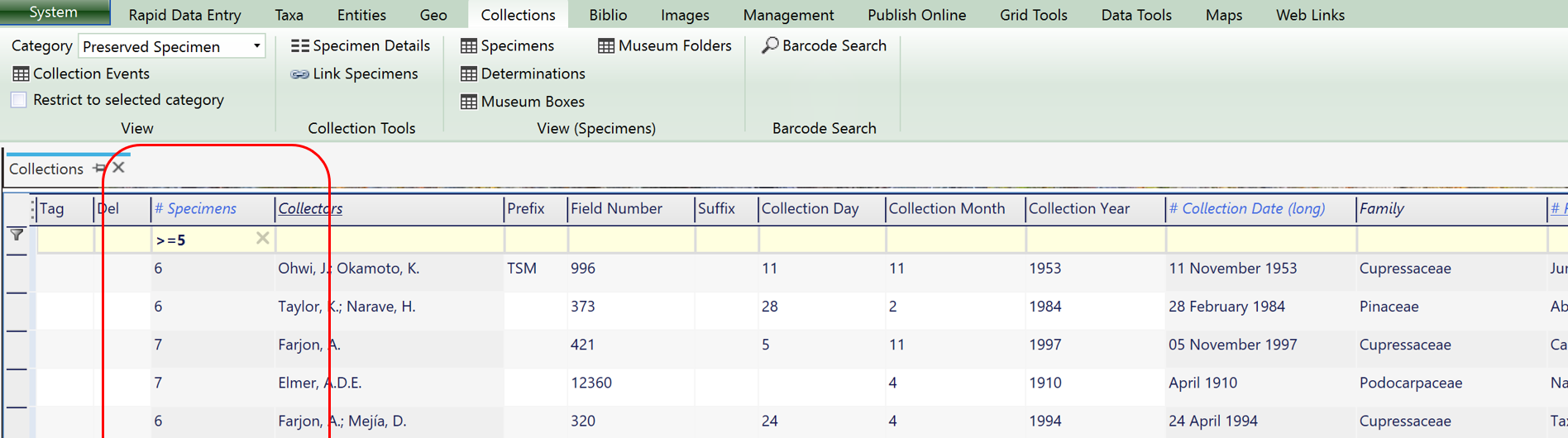Open the Museum Boxes view
1568x438 pixels.
coord(533,102)
